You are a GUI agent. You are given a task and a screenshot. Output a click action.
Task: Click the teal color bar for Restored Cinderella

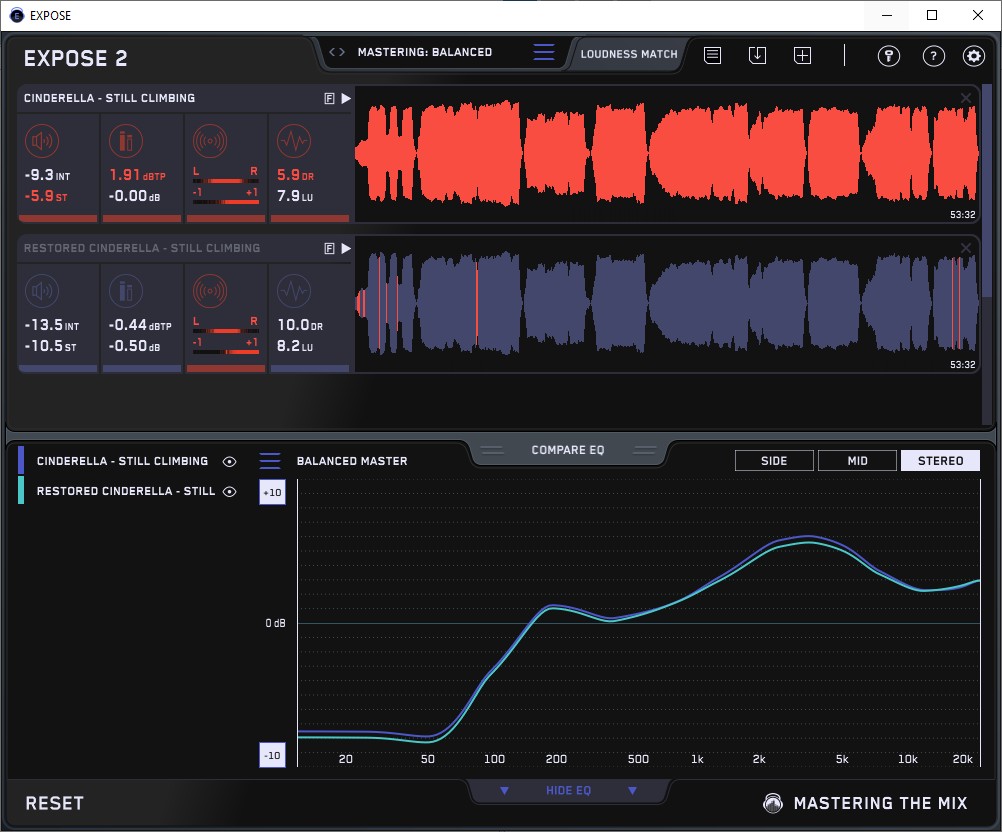click(21, 490)
